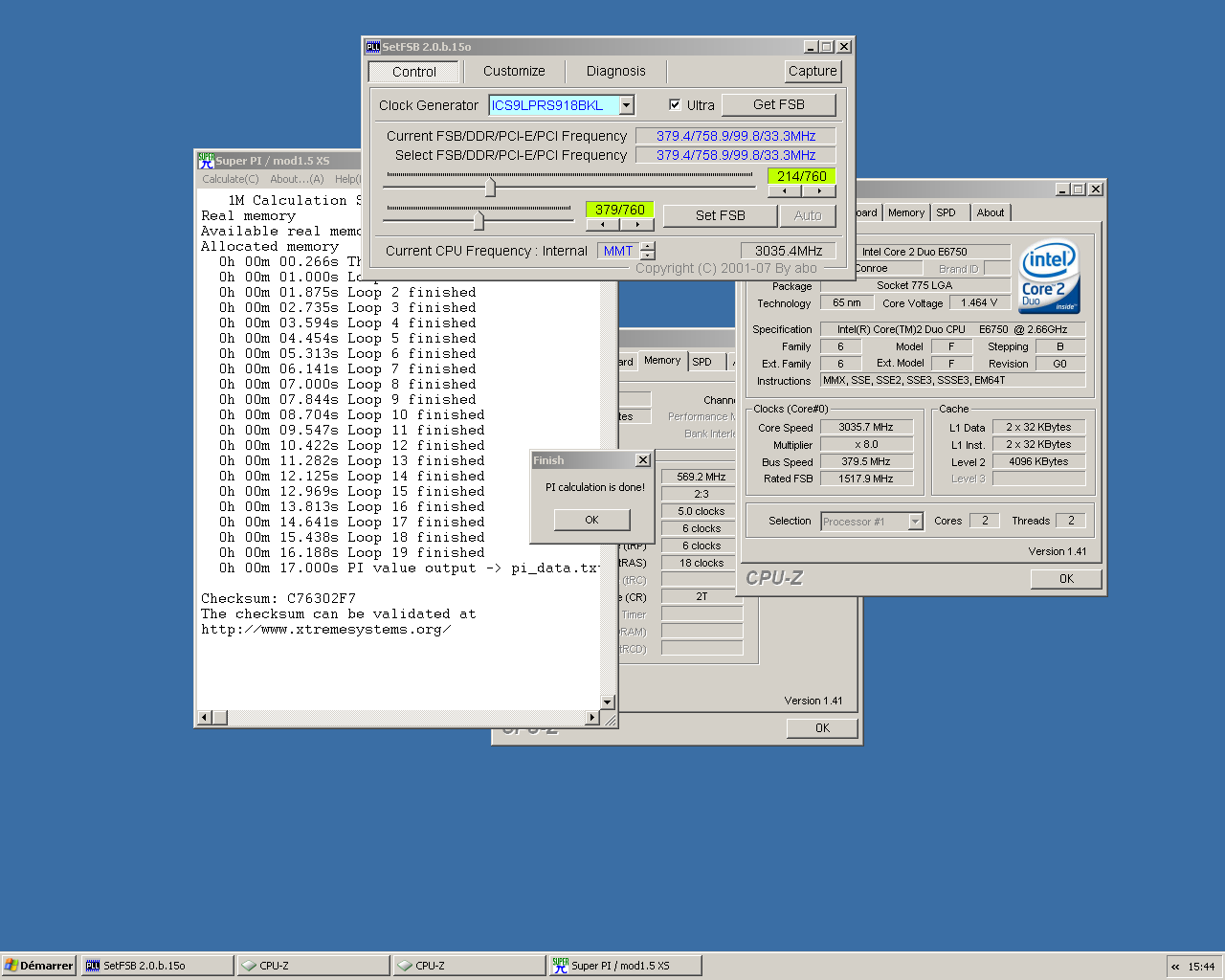Click the Set FSB button

tap(721, 215)
